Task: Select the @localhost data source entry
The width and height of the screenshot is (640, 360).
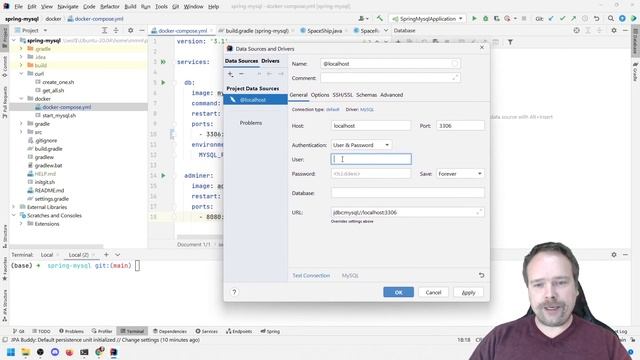Action: (256, 100)
